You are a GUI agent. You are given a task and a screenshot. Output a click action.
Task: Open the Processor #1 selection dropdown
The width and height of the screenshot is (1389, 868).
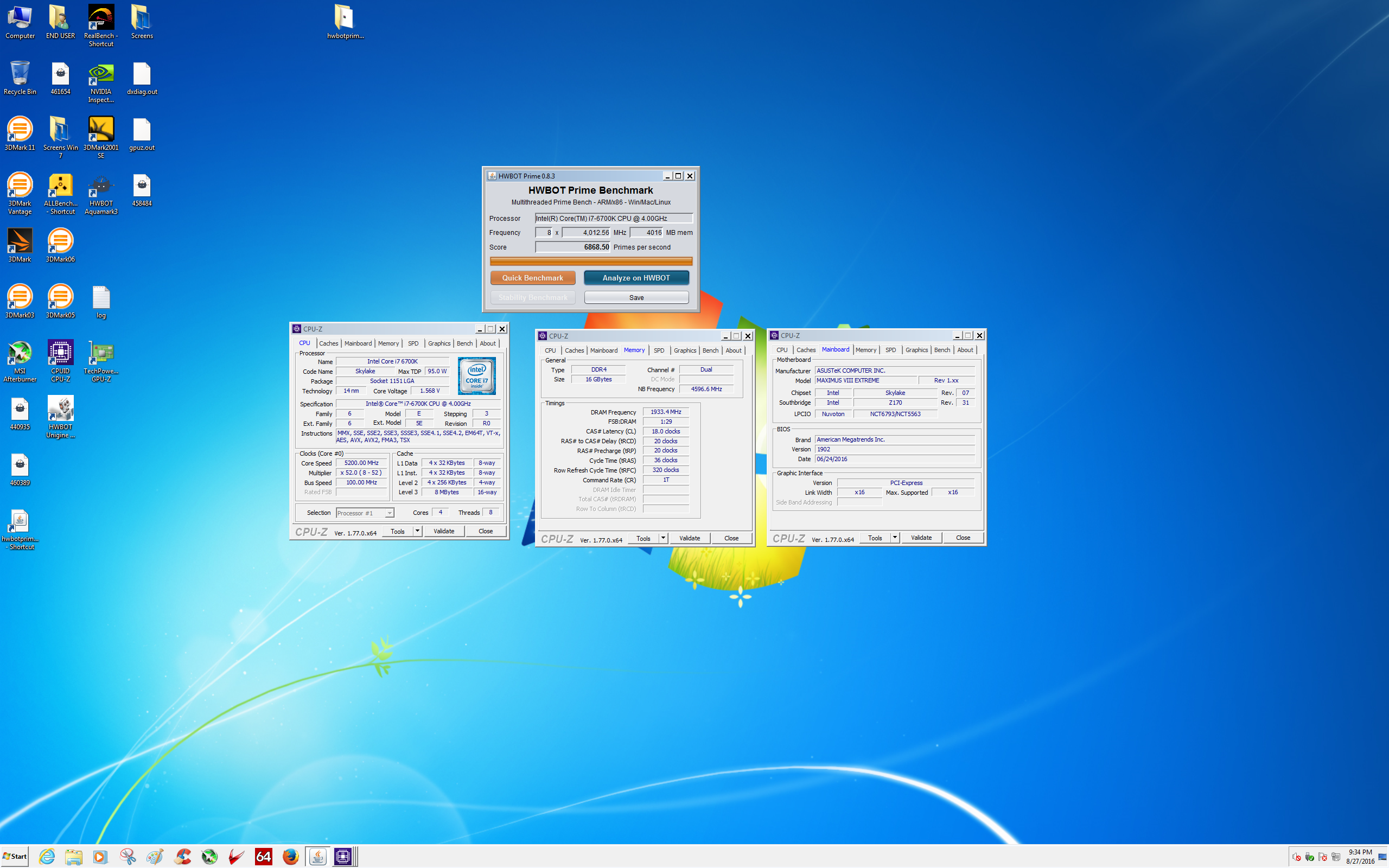tap(365, 513)
